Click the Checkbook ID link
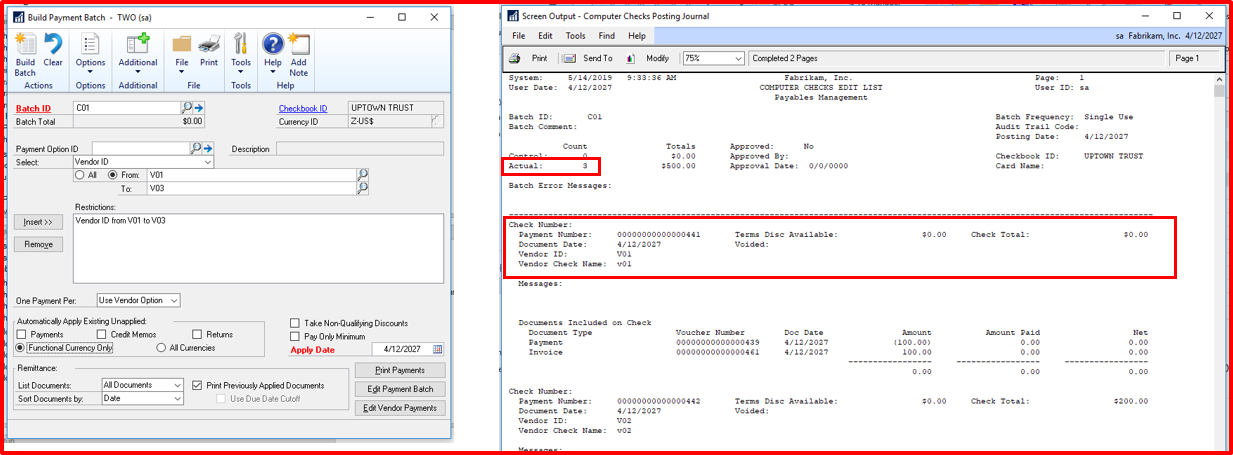 pyautogui.click(x=302, y=108)
